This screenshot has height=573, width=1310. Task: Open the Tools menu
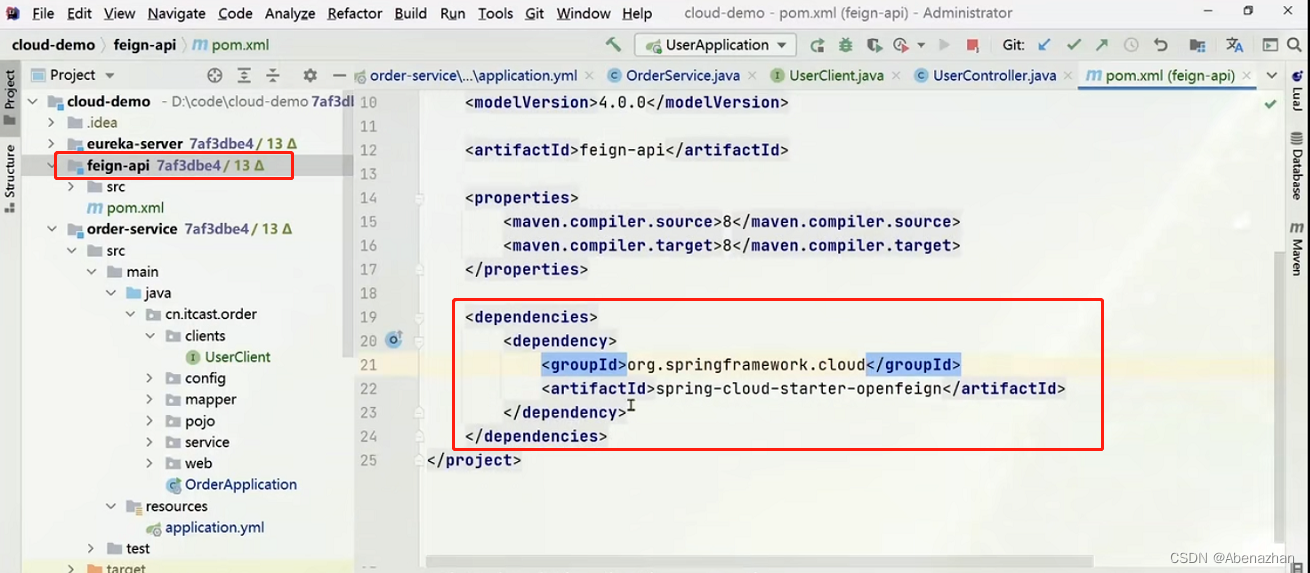[495, 13]
